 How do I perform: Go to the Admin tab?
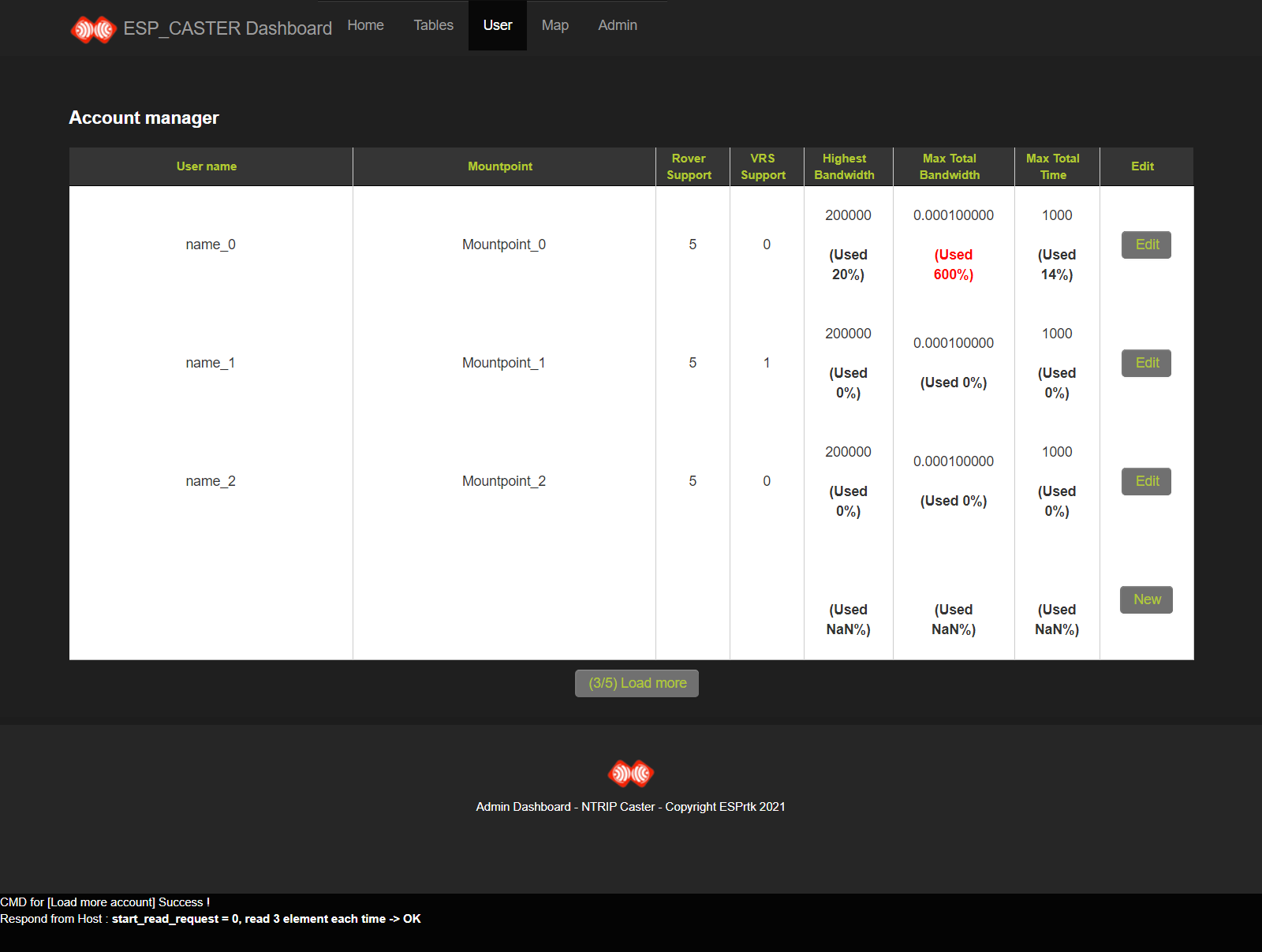click(617, 25)
